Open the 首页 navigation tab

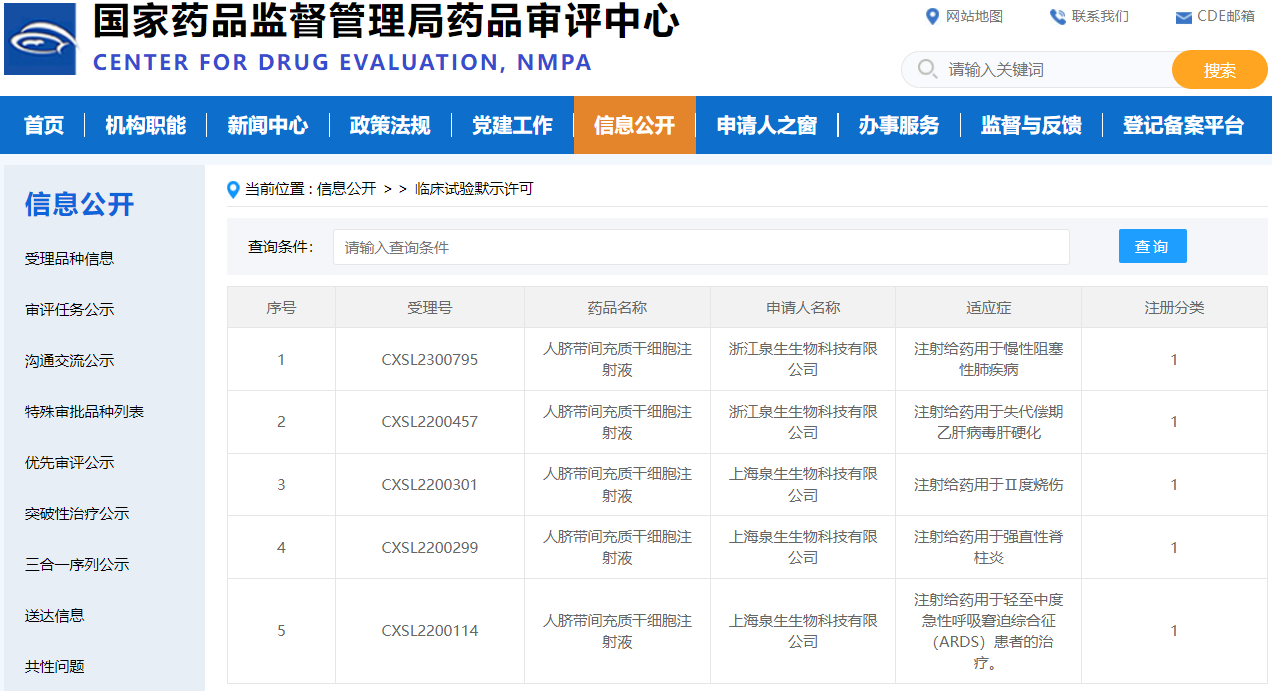44,125
